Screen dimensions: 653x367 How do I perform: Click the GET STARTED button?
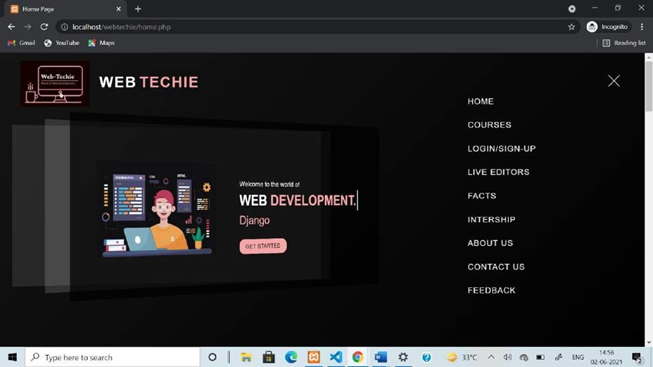(x=263, y=246)
